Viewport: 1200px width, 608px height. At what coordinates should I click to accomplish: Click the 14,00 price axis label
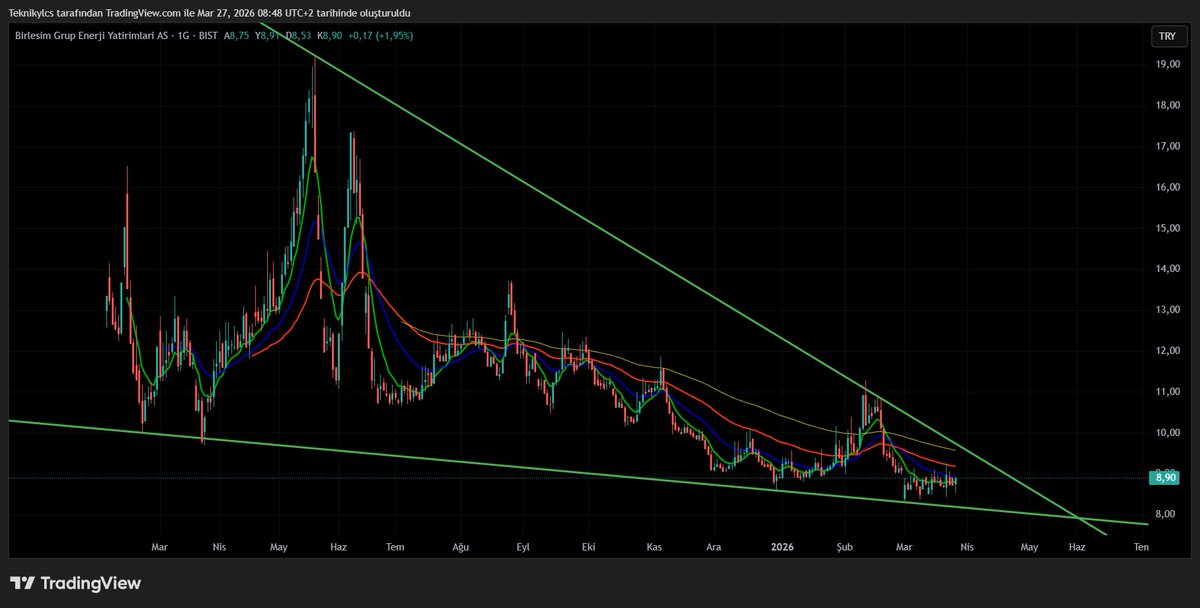tap(1166, 269)
